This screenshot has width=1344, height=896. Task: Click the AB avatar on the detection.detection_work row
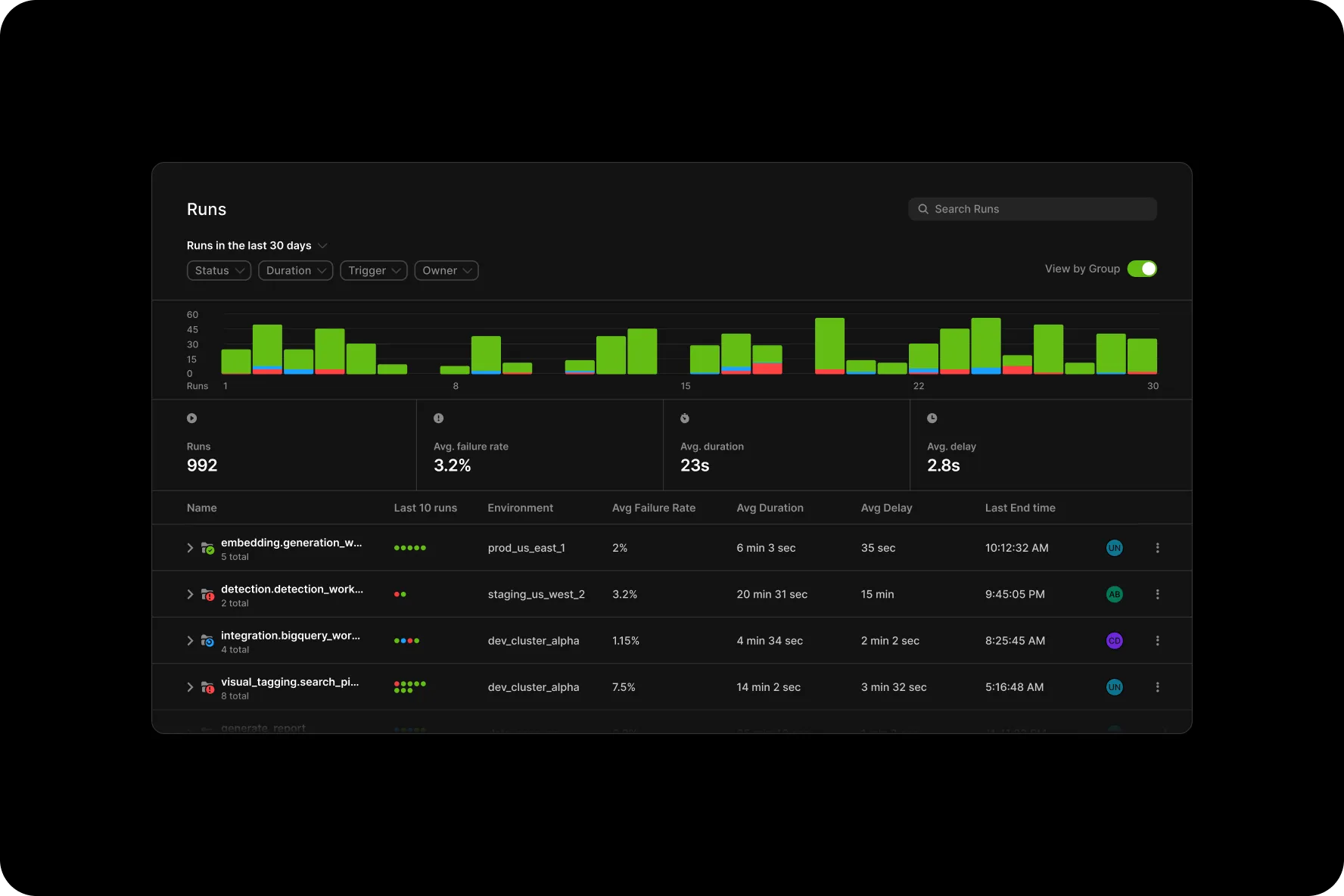point(1114,594)
